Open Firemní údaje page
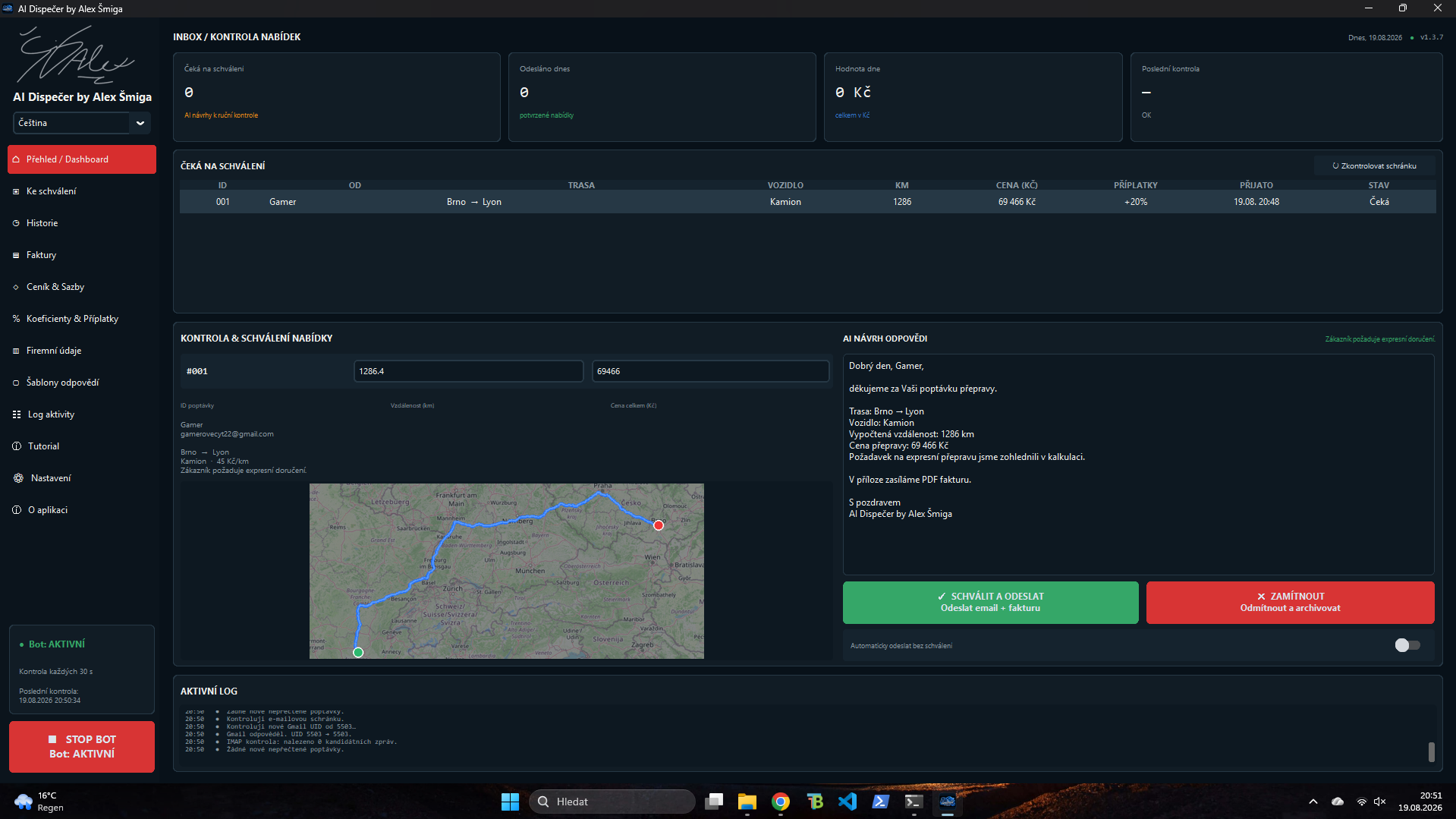 tap(82, 351)
